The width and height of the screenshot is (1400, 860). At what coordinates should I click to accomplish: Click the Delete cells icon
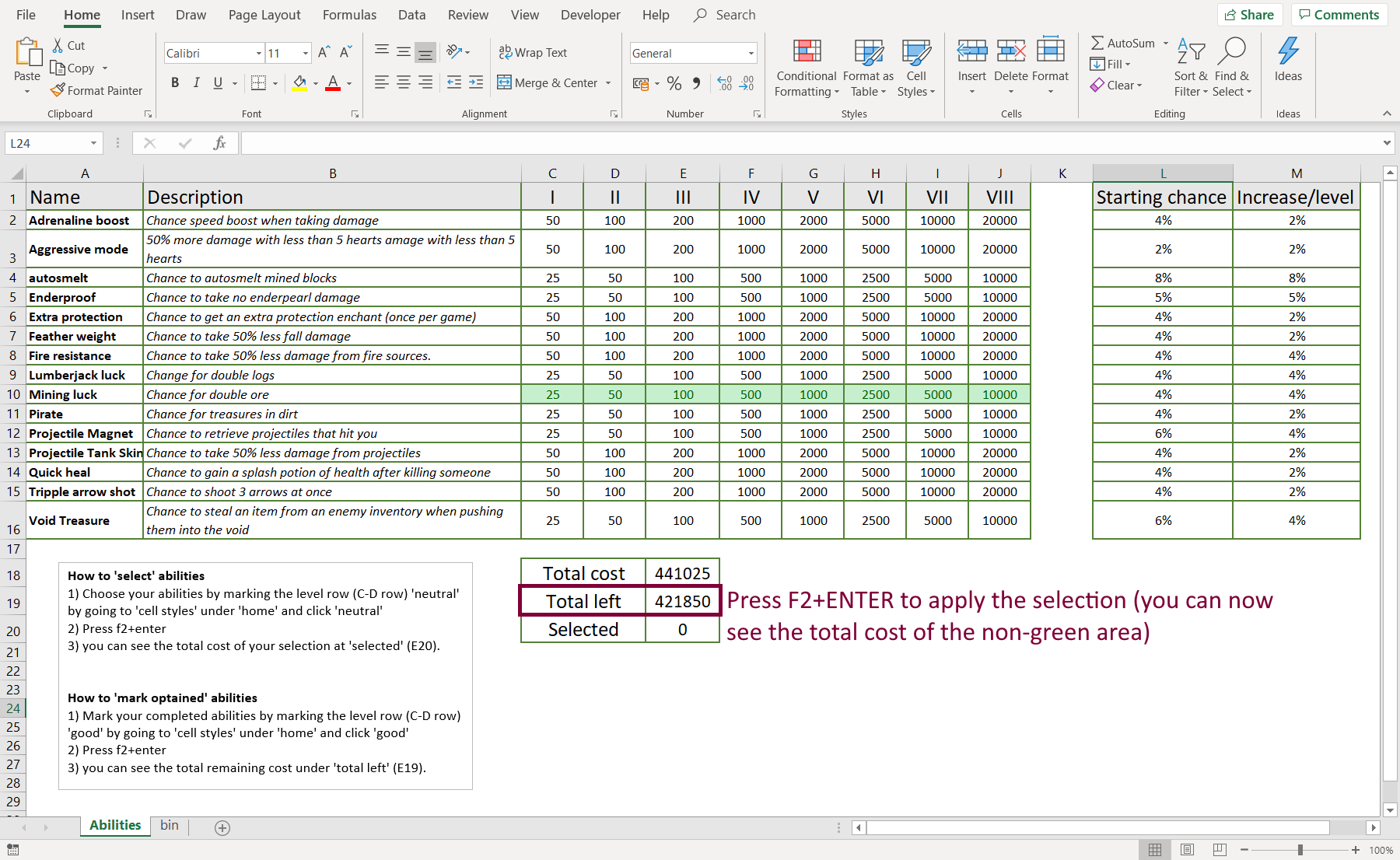pyautogui.click(x=1011, y=51)
